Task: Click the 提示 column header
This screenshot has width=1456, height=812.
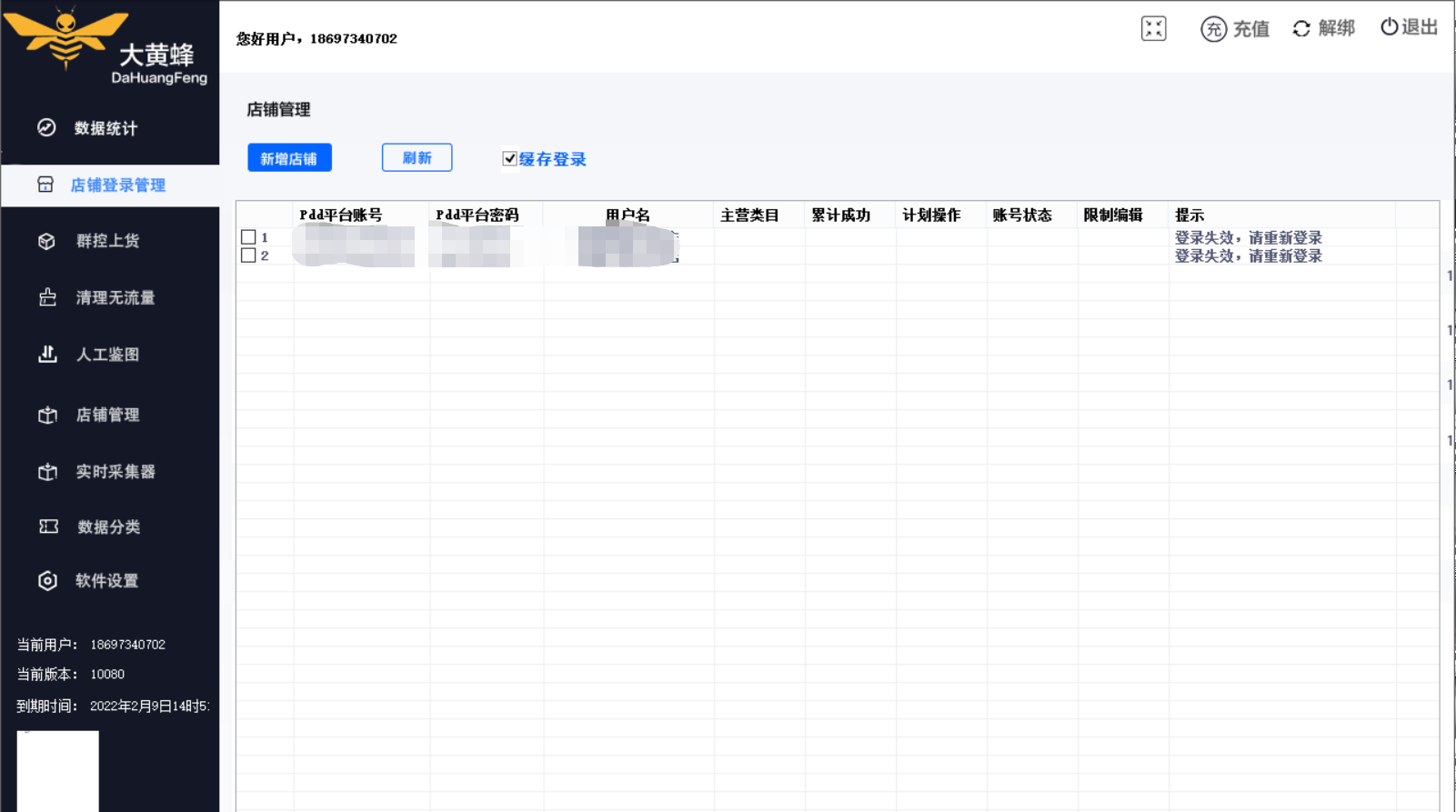Action: 1190,216
